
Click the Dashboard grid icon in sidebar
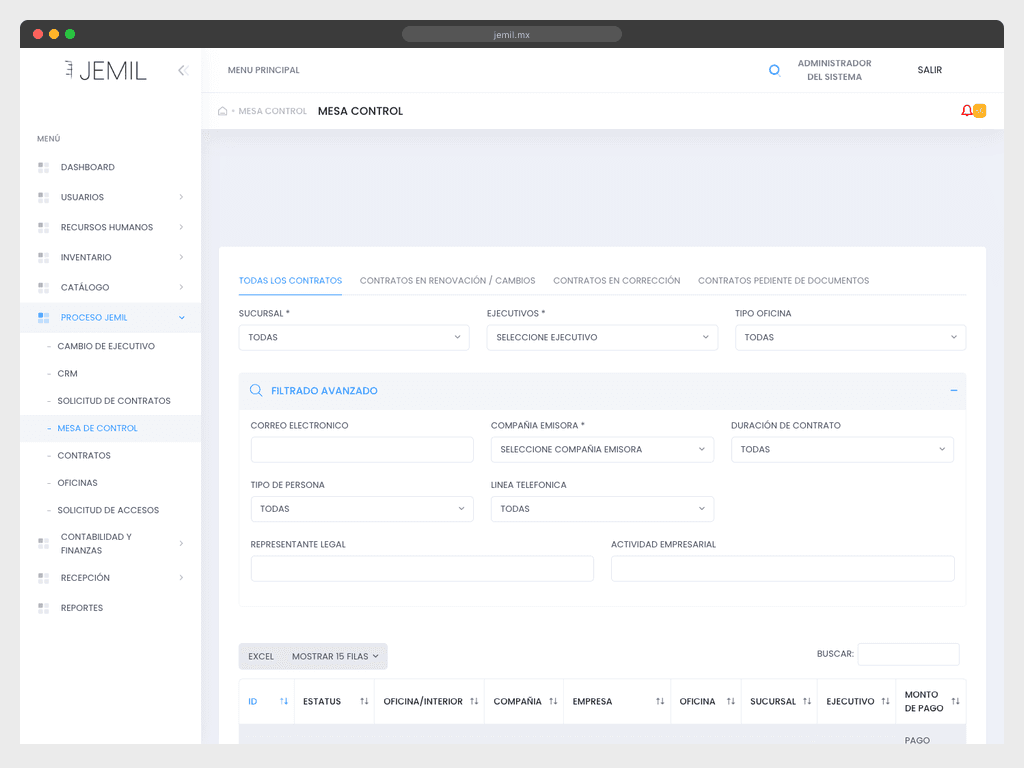pyautogui.click(x=44, y=167)
